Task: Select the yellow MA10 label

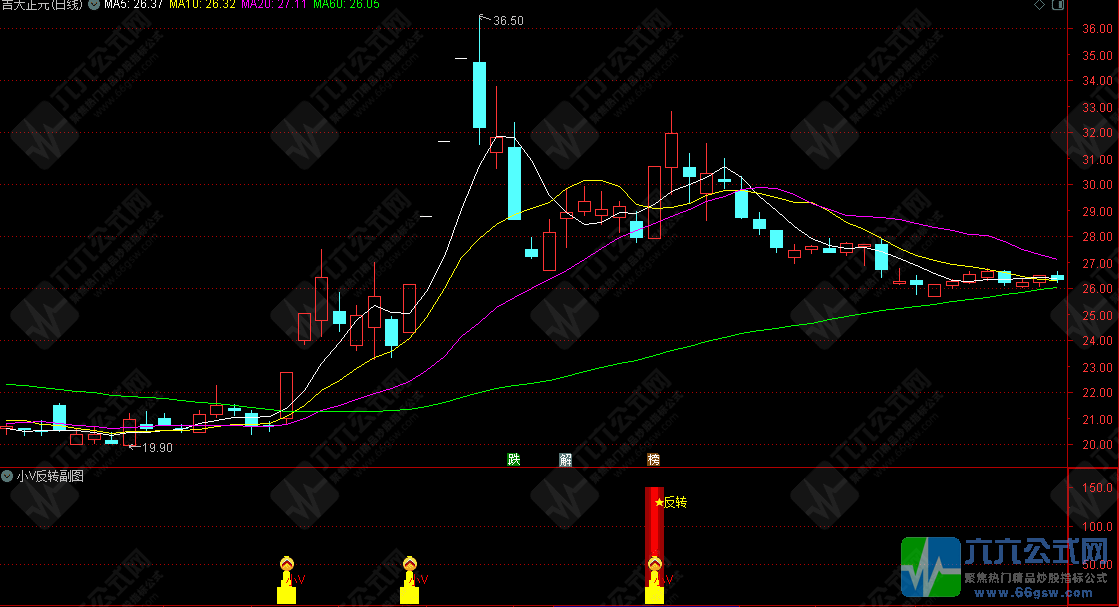Action: 201,6
